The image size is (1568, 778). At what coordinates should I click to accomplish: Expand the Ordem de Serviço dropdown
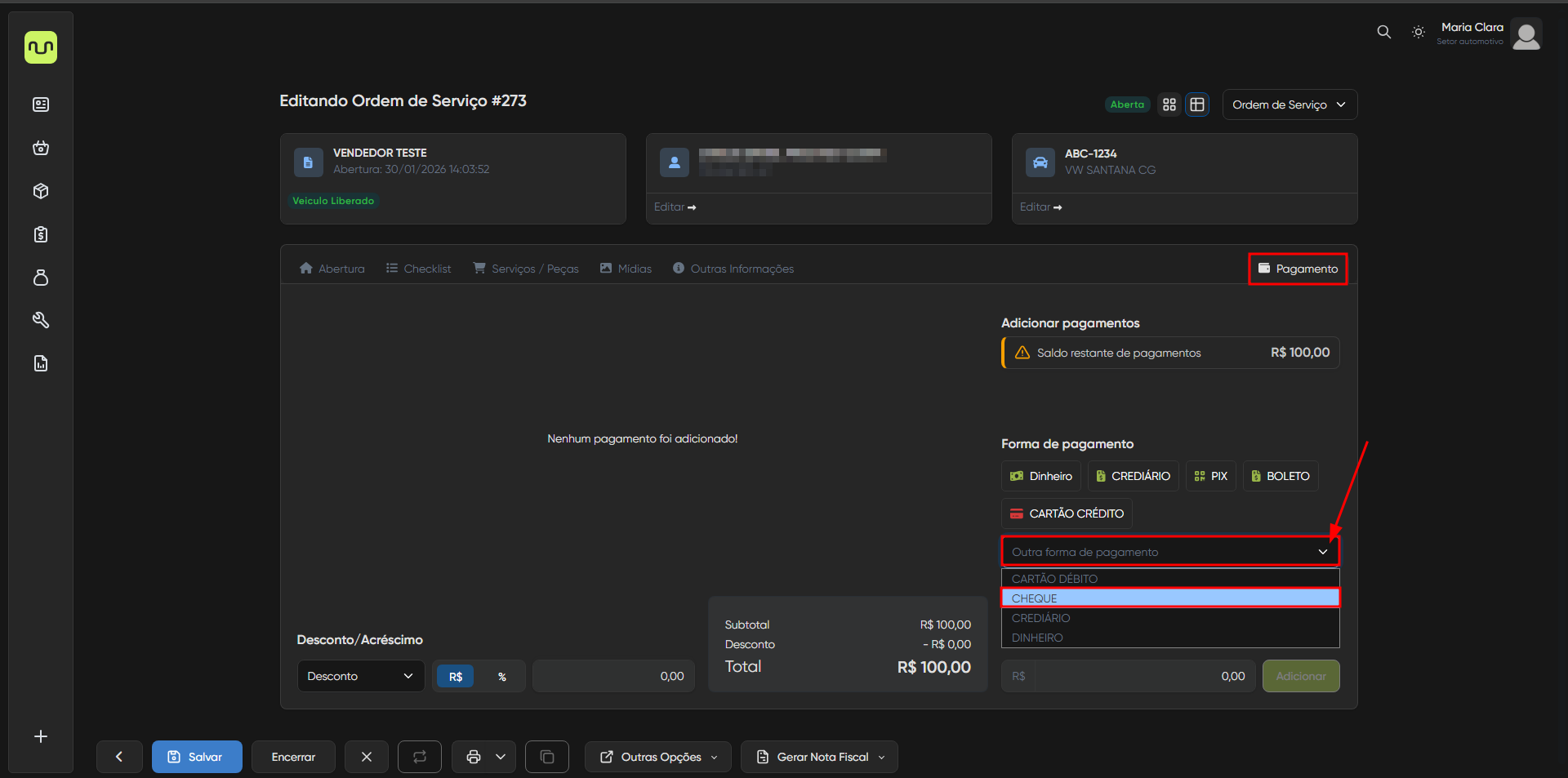[x=1290, y=104]
